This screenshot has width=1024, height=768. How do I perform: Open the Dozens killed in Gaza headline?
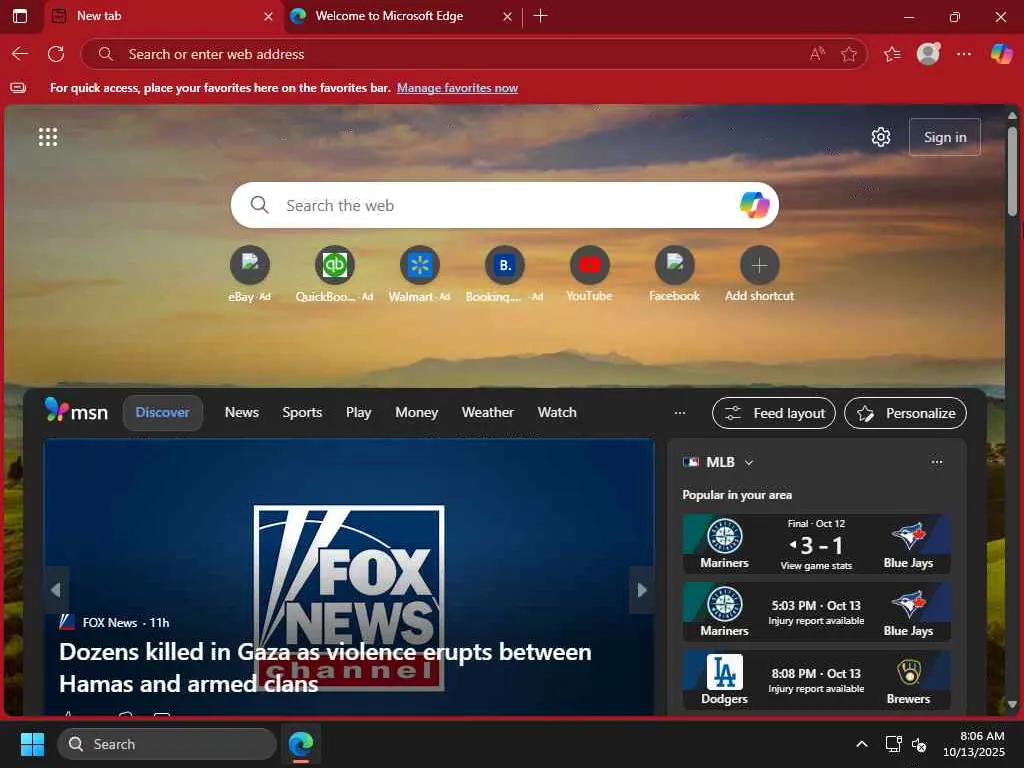coord(325,667)
